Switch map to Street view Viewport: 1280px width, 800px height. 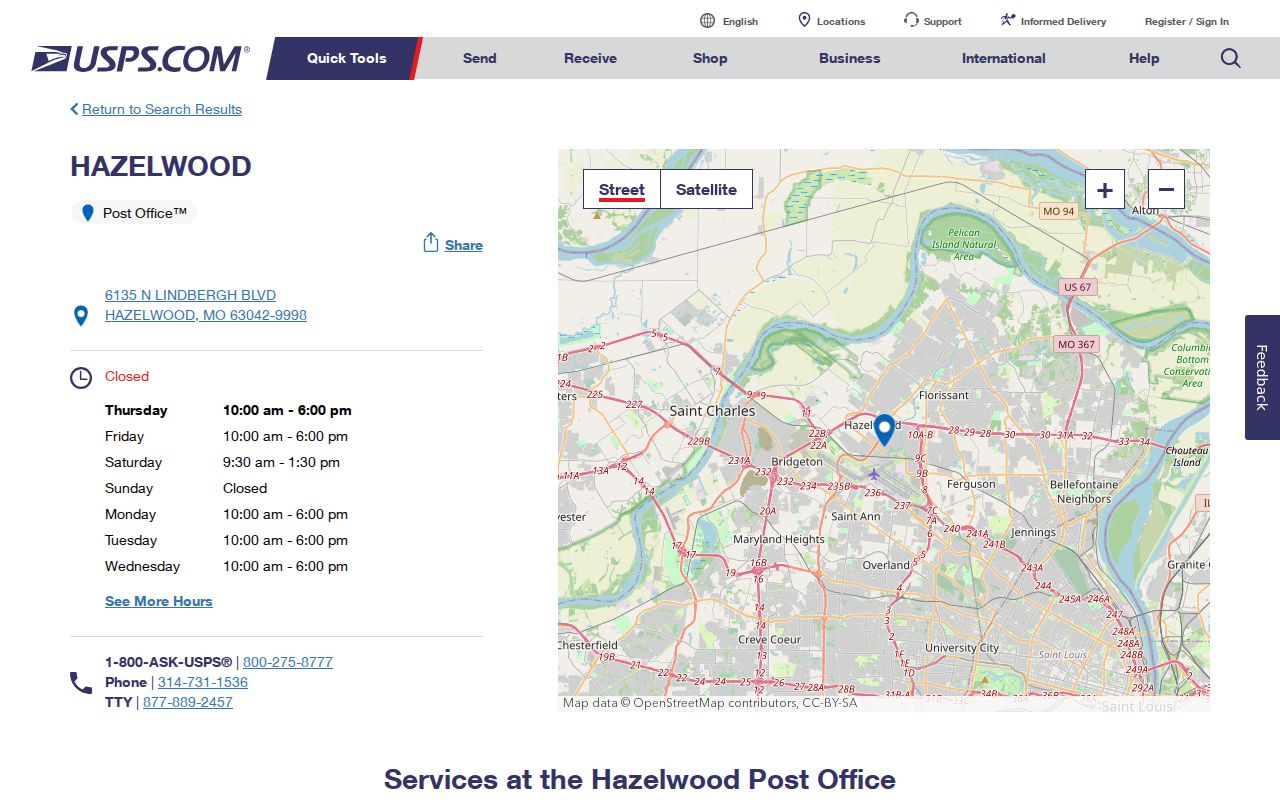622,189
